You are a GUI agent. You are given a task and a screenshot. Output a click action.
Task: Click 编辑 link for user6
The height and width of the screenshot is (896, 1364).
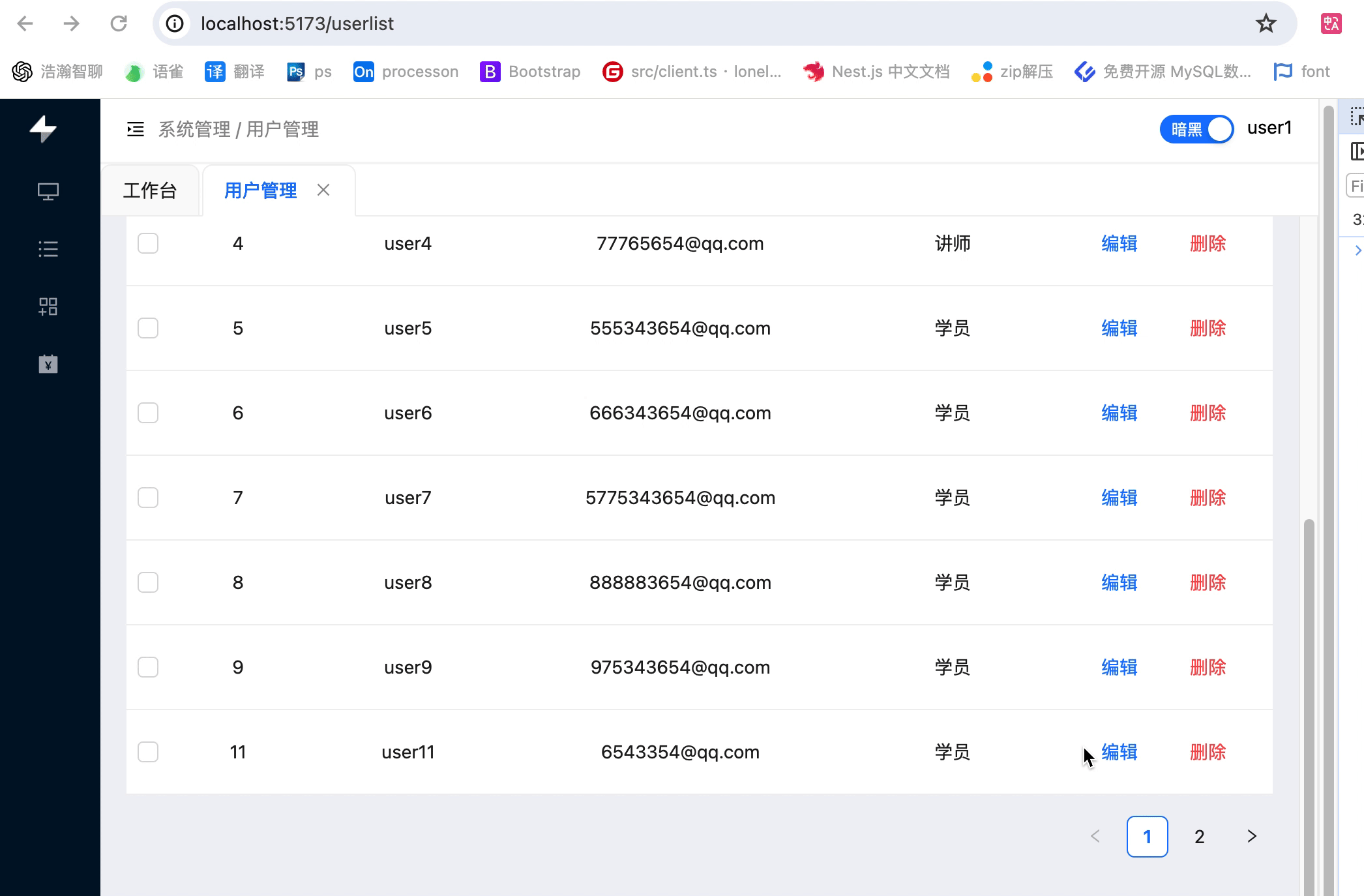pyautogui.click(x=1119, y=413)
